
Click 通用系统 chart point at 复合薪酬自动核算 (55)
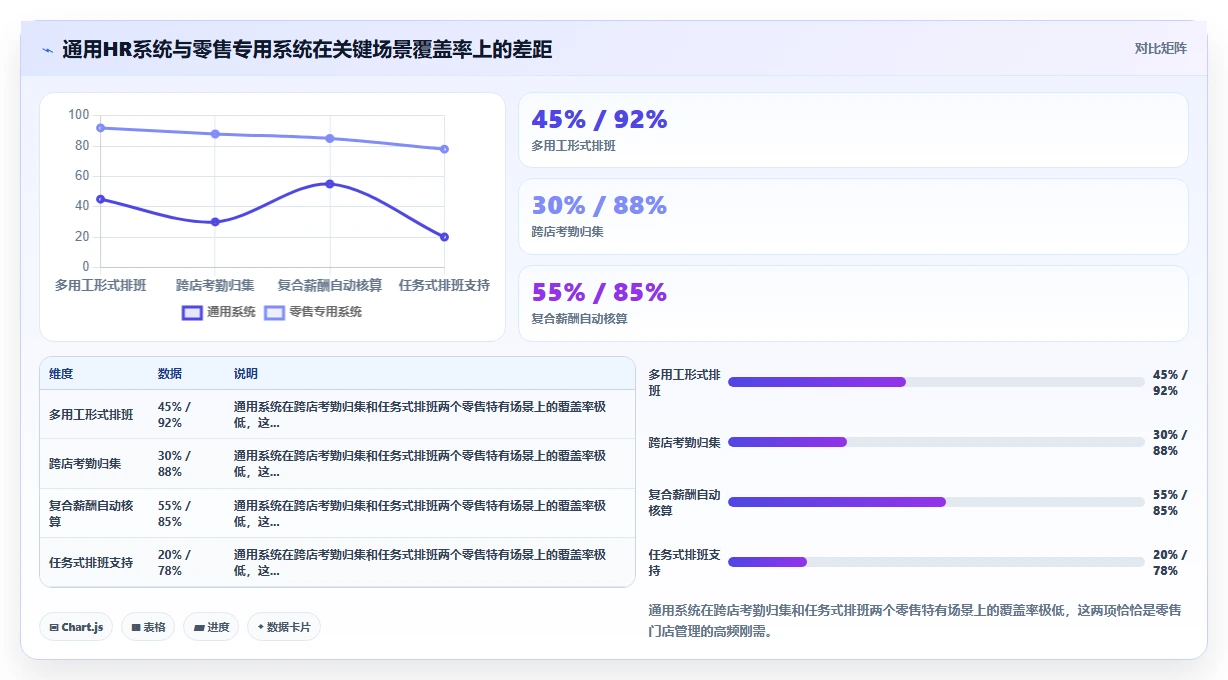pyautogui.click(x=330, y=184)
